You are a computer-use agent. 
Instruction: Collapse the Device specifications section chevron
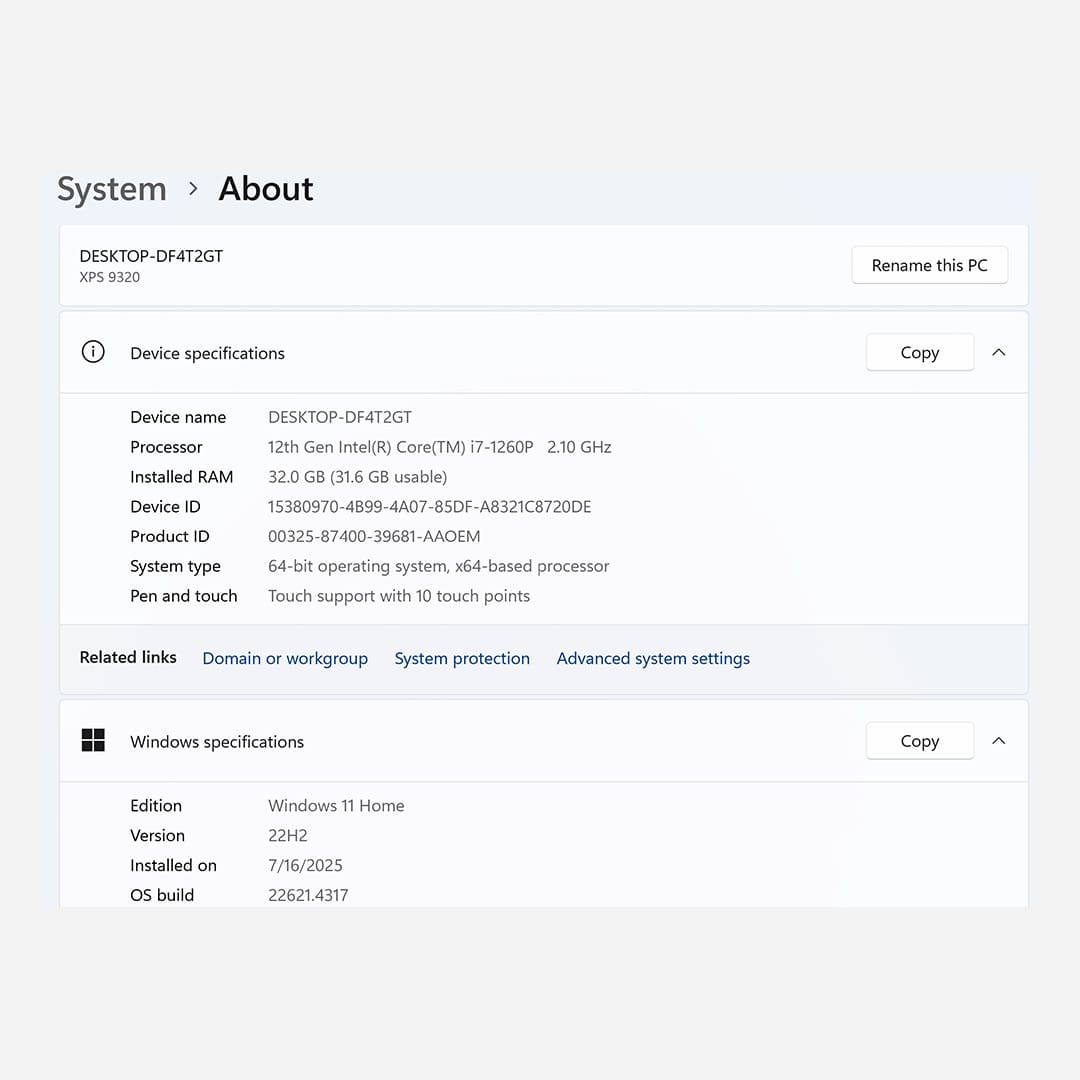[999, 352]
